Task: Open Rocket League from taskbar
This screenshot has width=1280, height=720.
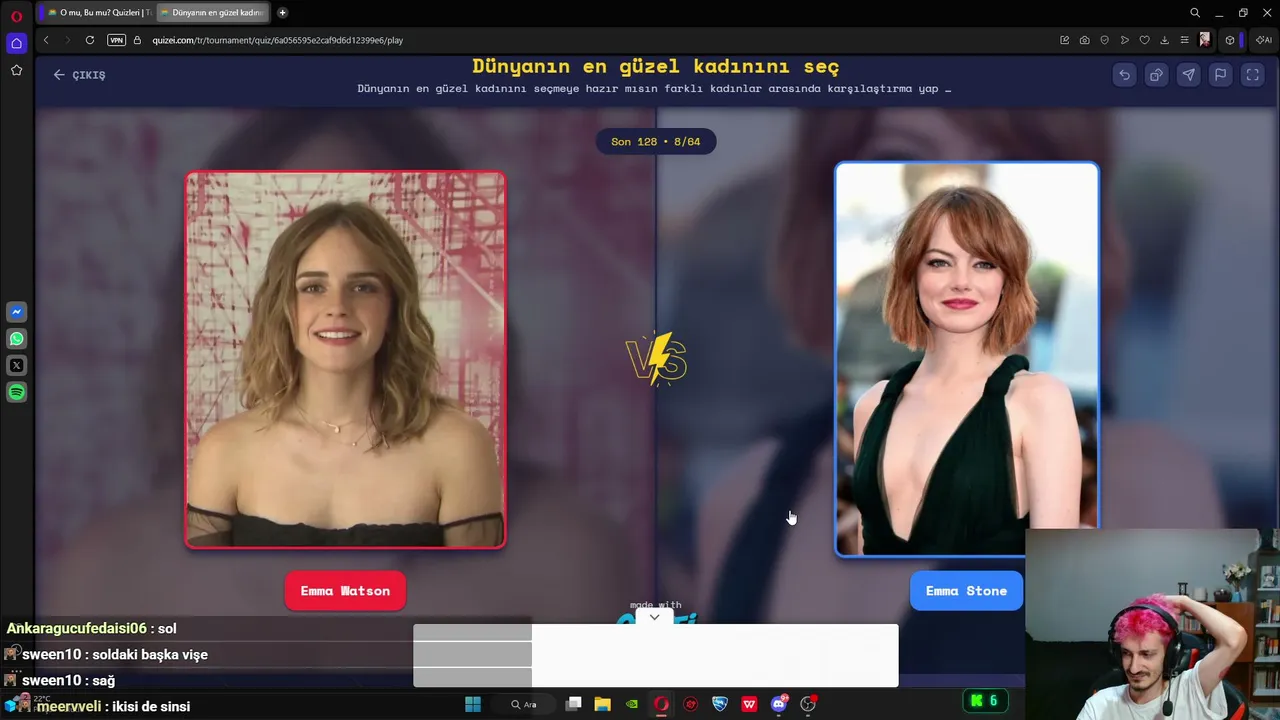Action: [x=720, y=704]
